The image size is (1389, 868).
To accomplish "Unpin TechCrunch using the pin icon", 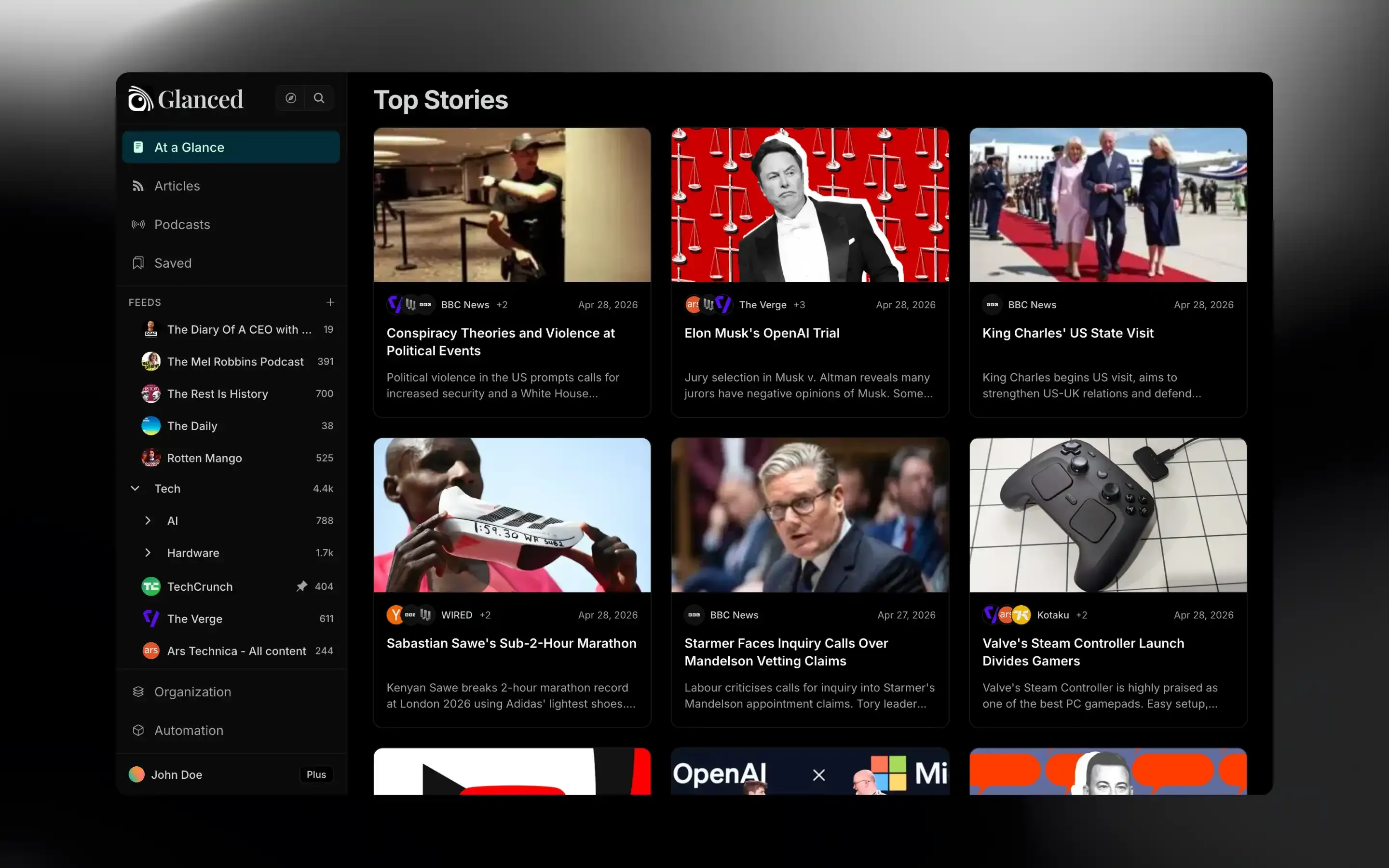I will 301,586.
